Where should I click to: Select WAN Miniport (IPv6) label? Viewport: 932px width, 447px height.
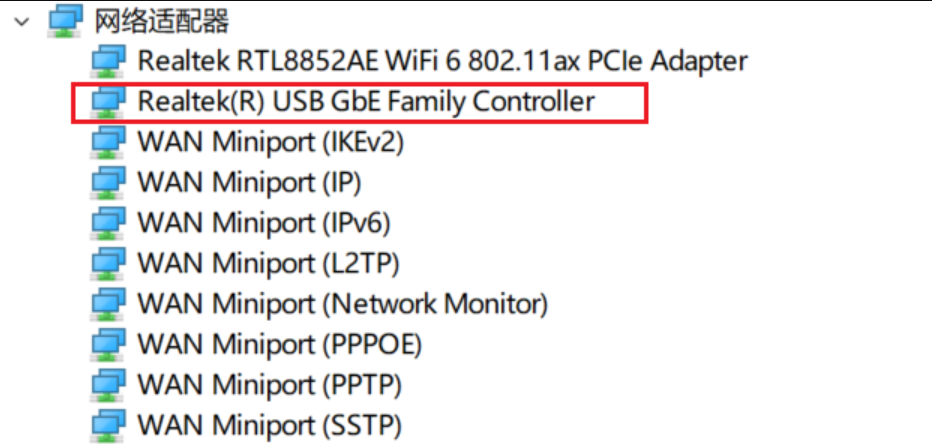[x=263, y=223]
